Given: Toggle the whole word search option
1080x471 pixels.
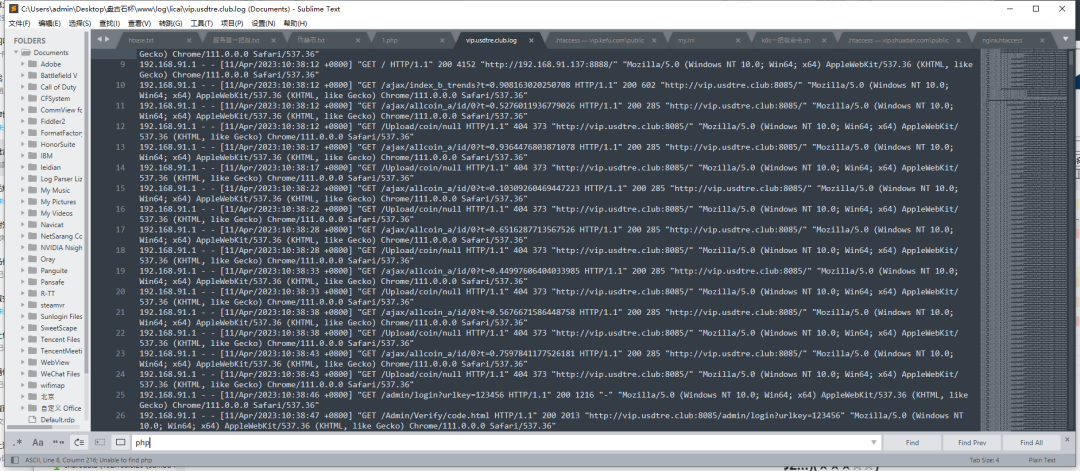Looking at the screenshot, I should coord(59,442).
